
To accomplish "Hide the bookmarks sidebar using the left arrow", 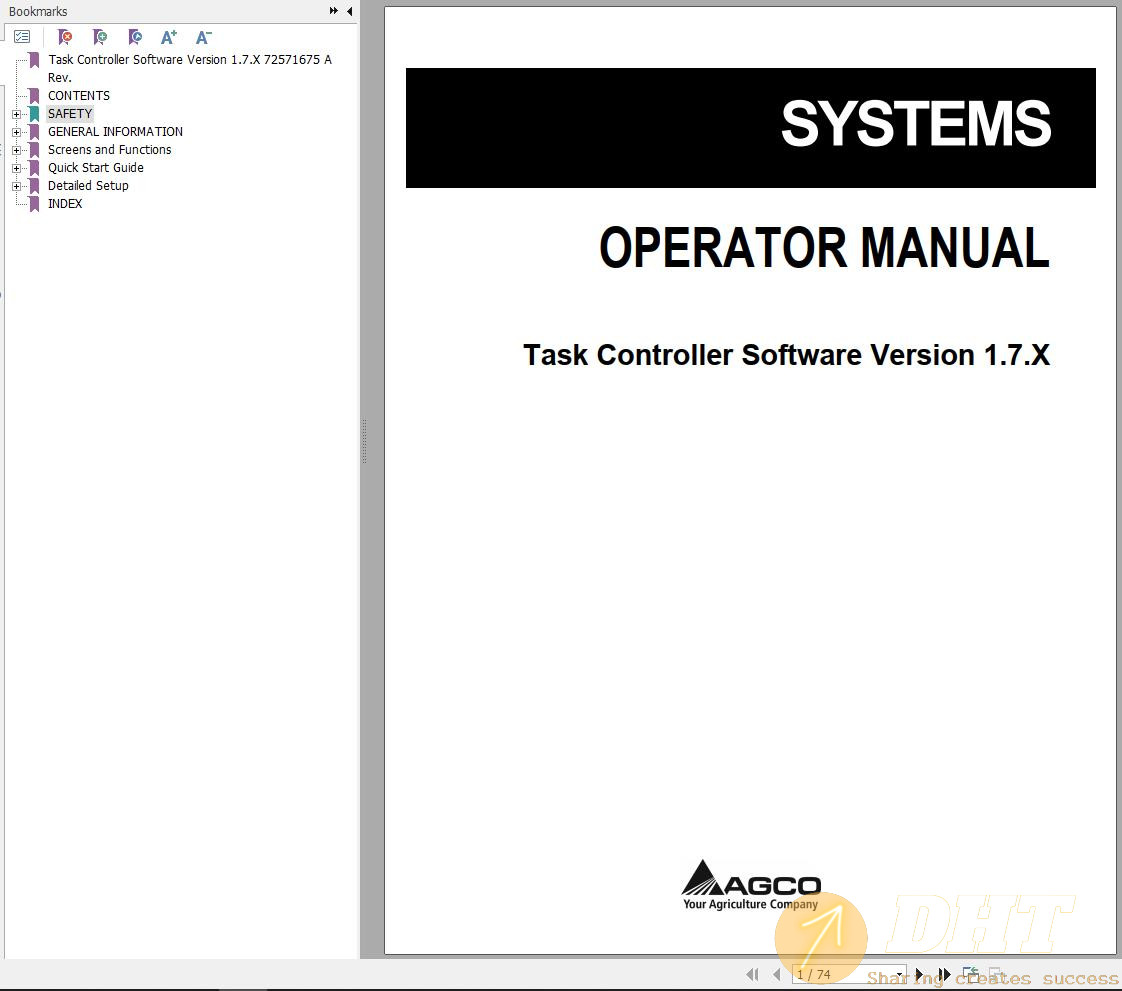I will click(x=348, y=11).
